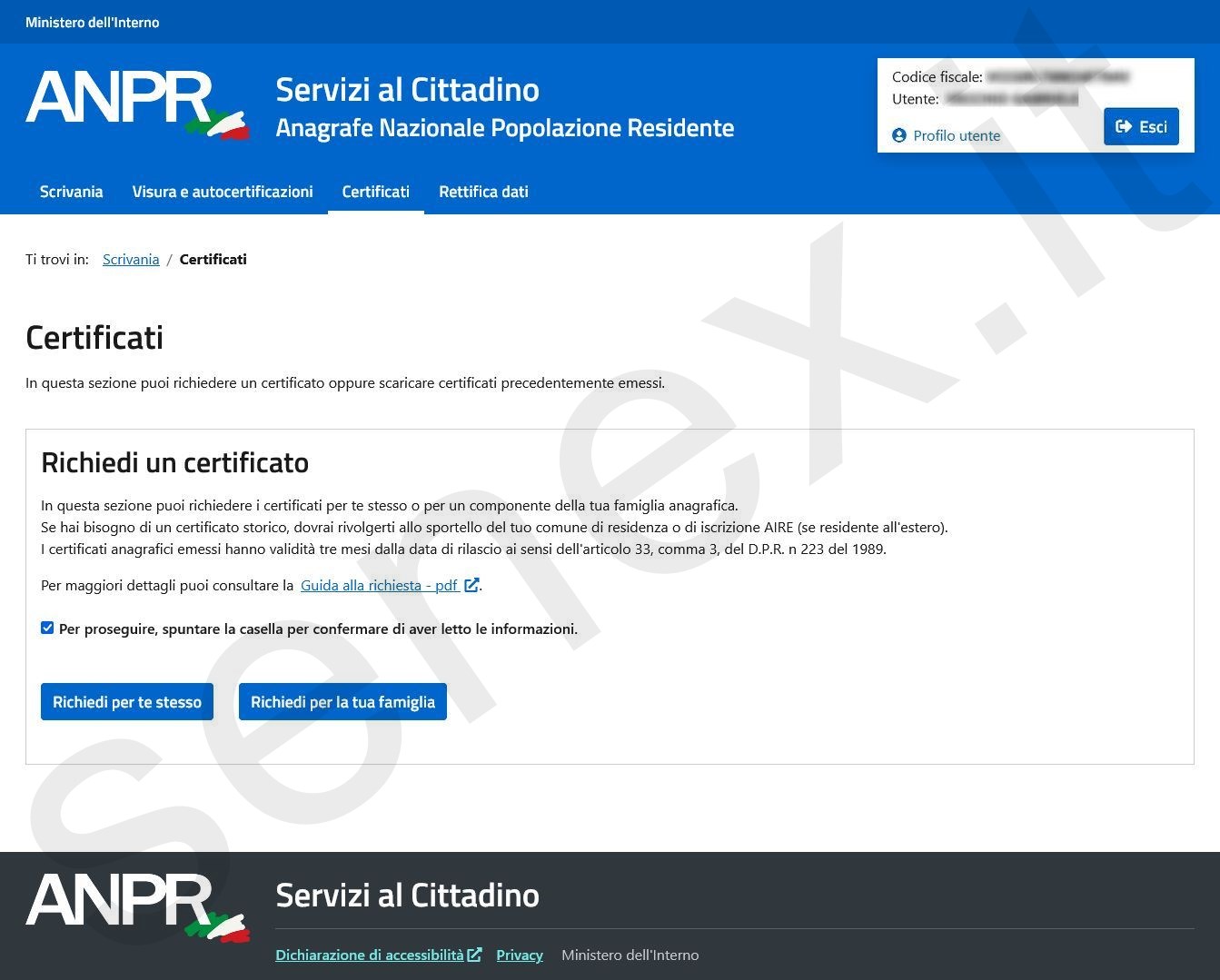This screenshot has width=1220, height=980.
Task: Open the Scrivania navigation tab
Action: [x=71, y=192]
